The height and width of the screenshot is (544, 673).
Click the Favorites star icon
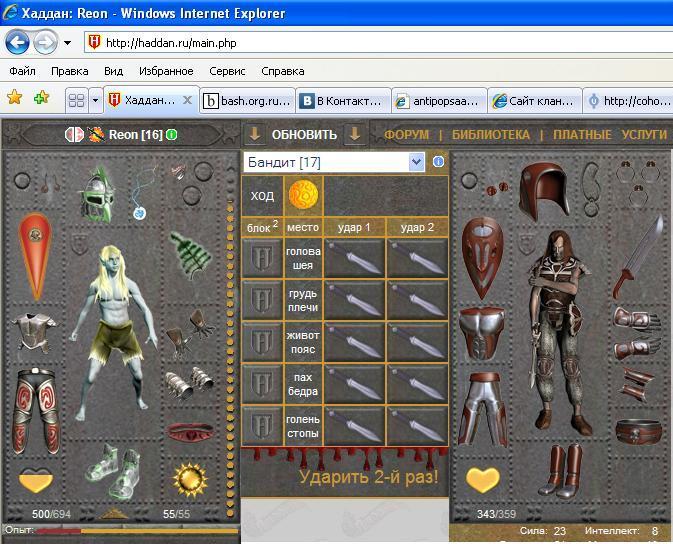coord(15,97)
